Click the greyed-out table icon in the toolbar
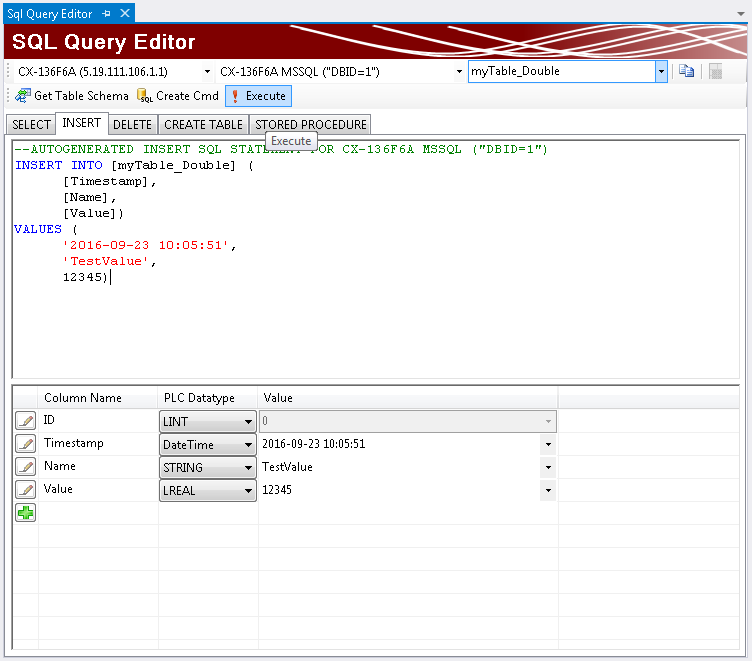 [x=716, y=71]
